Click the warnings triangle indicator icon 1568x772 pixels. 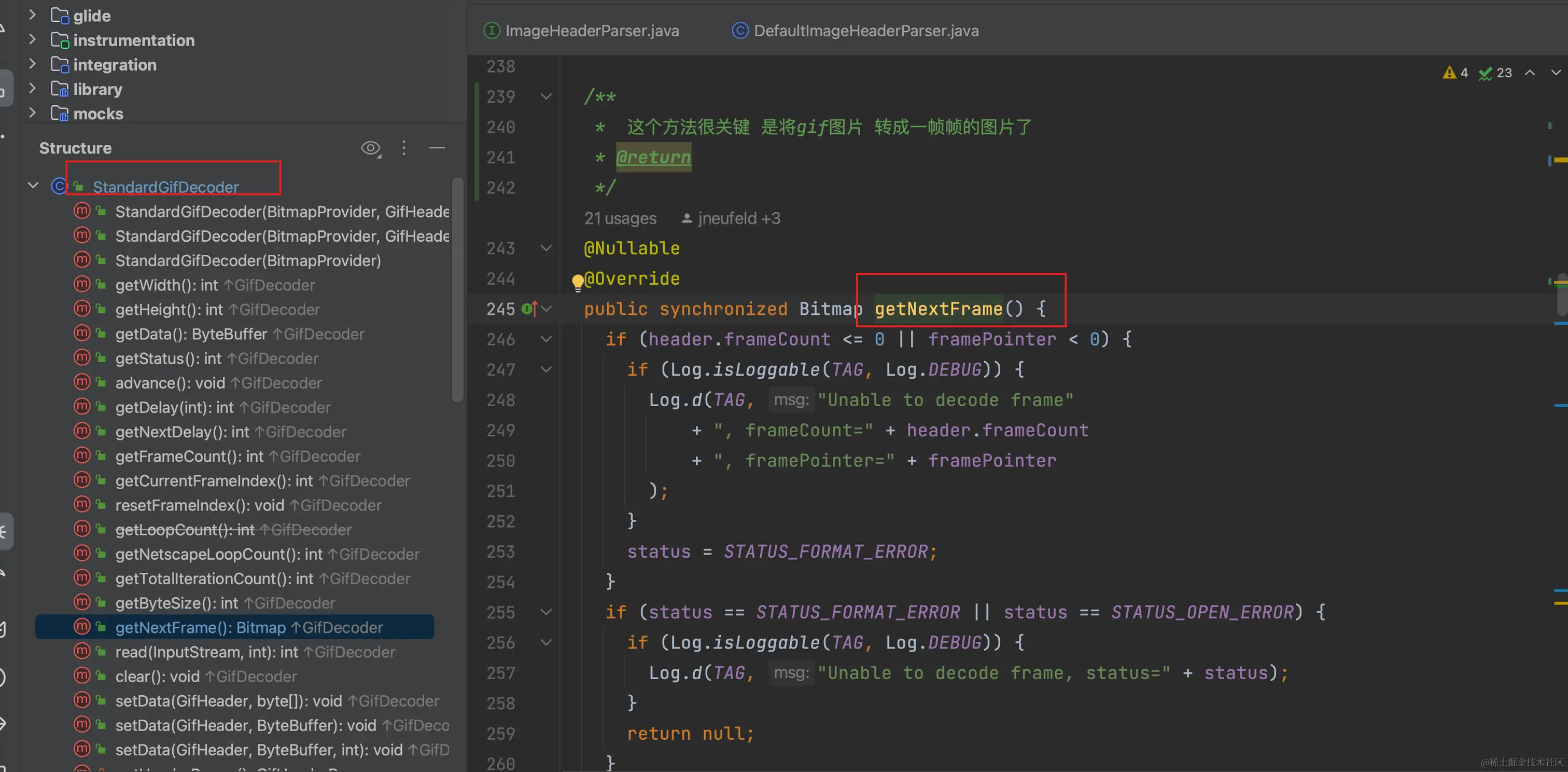pos(1449,73)
